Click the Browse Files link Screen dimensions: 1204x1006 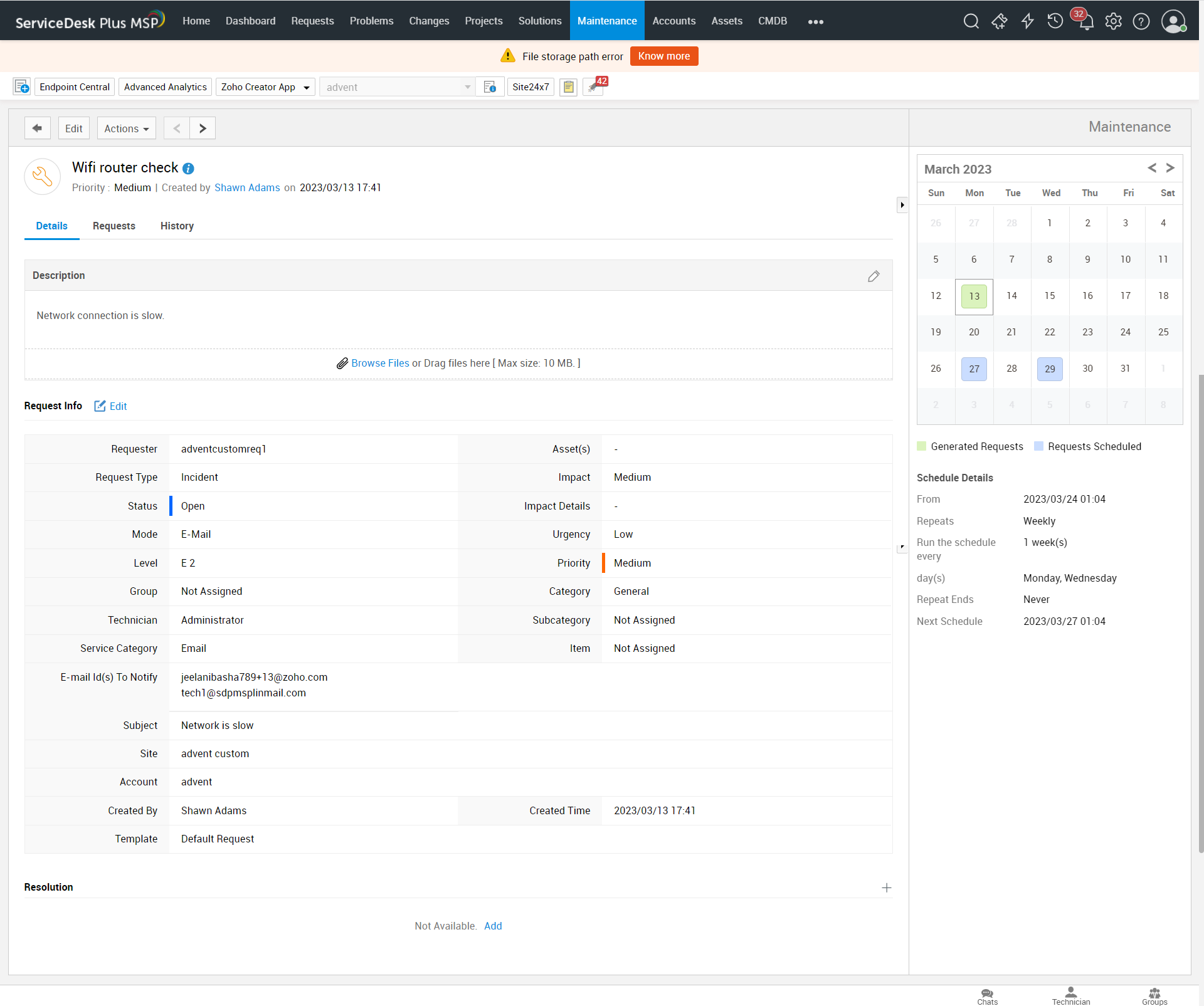click(380, 364)
